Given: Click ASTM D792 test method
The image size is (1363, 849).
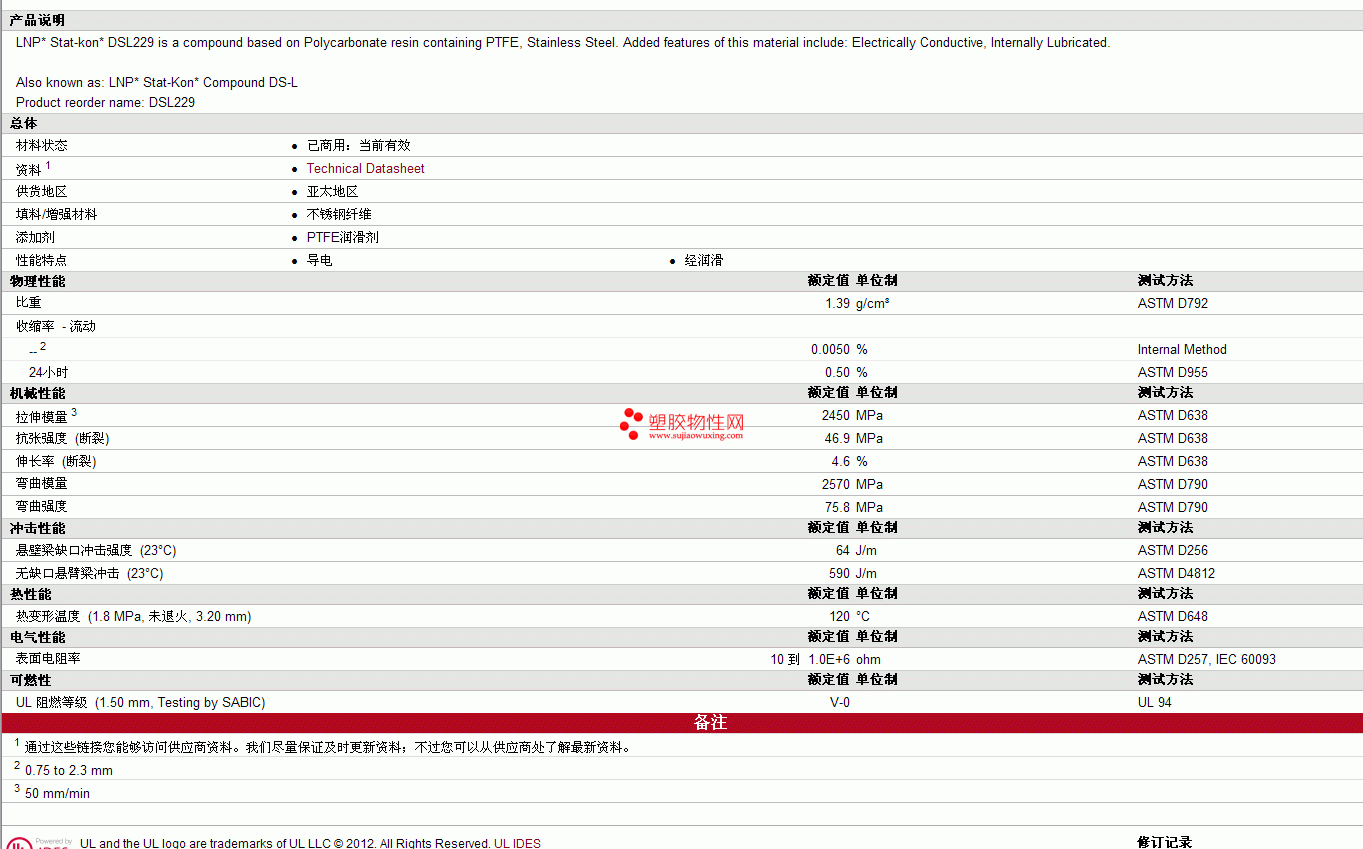Looking at the screenshot, I should click(x=1173, y=304).
